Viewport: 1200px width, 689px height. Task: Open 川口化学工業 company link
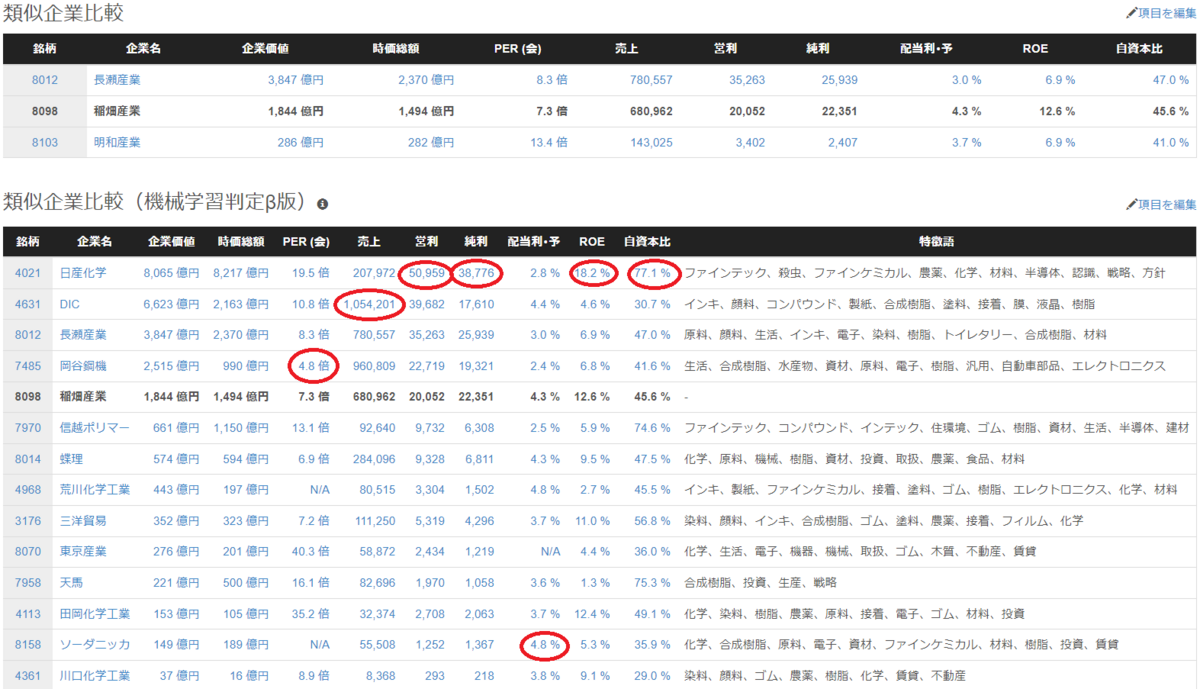point(95,676)
